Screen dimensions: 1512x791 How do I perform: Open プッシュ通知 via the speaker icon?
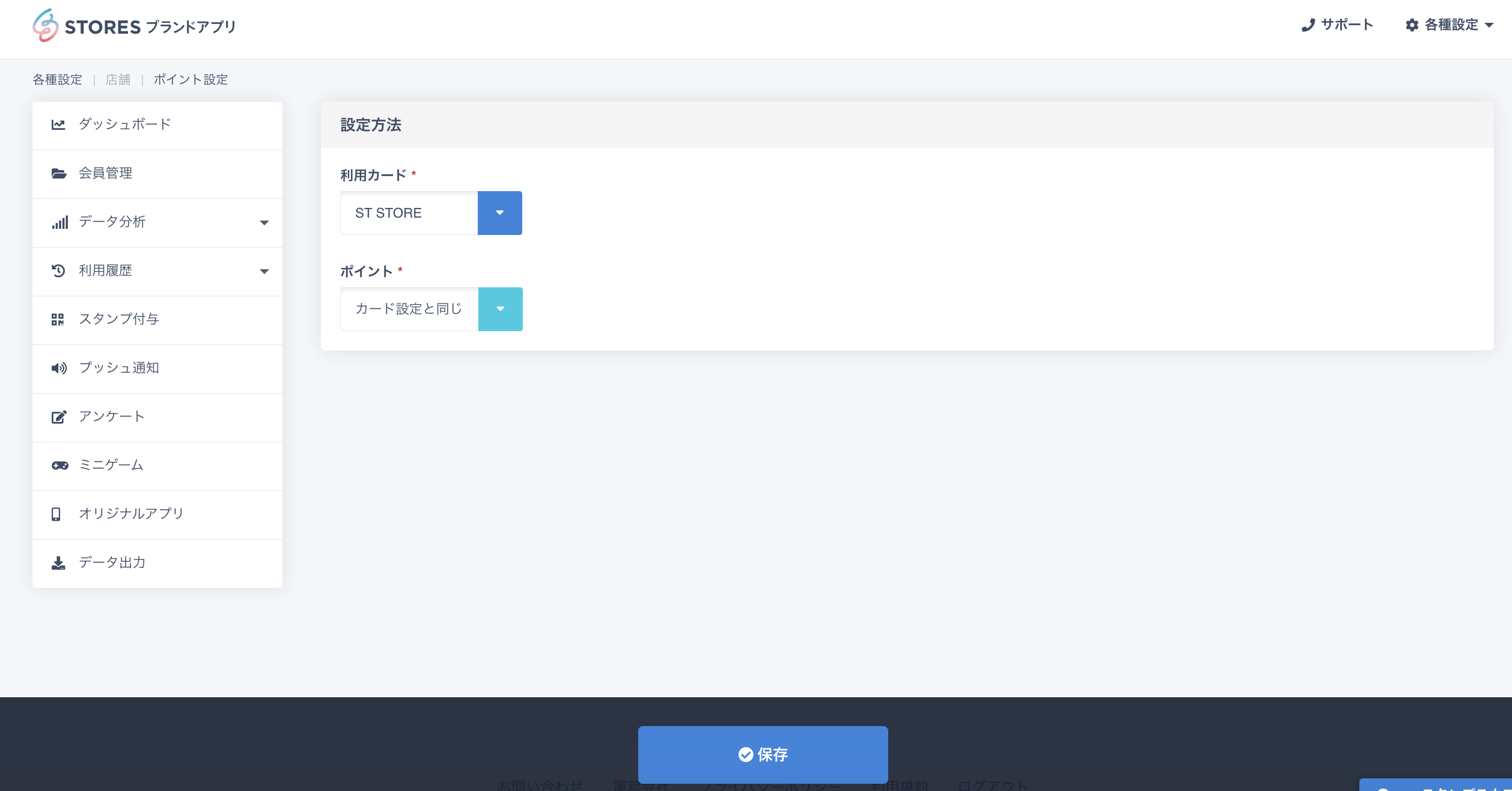tap(59, 368)
